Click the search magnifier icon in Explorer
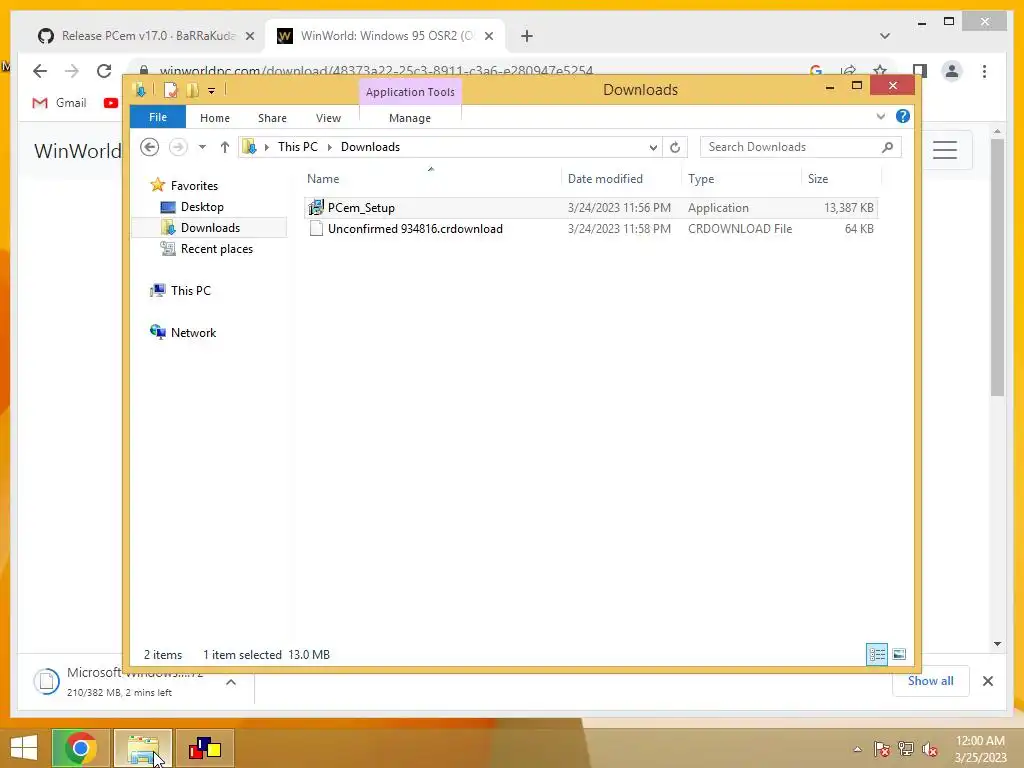 (x=888, y=147)
